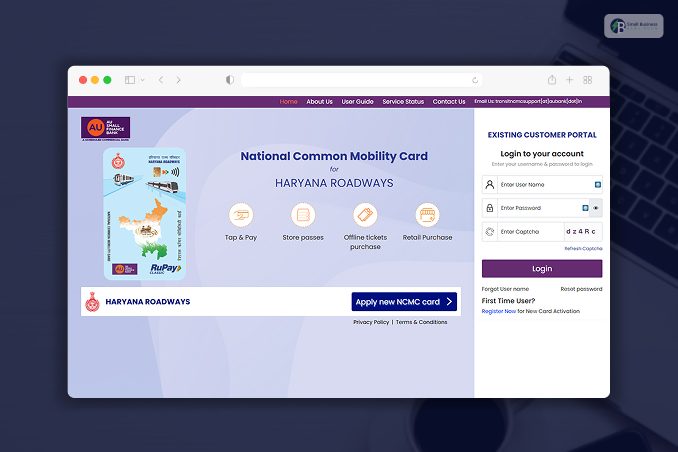Open the Contact Us menu item
The height and width of the screenshot is (452, 678).
(x=449, y=102)
